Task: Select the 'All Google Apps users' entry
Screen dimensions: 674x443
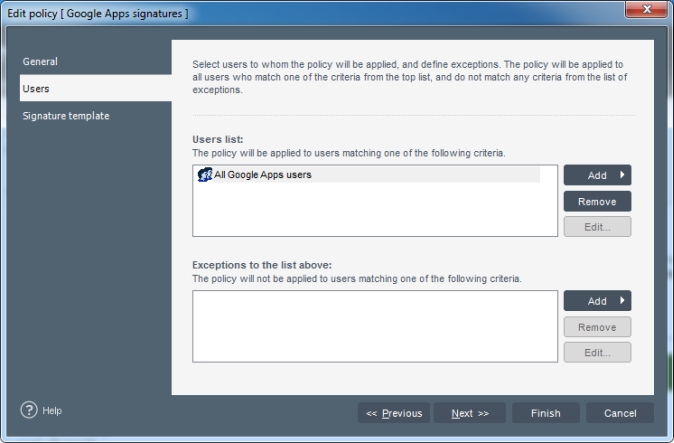Action: (368, 175)
